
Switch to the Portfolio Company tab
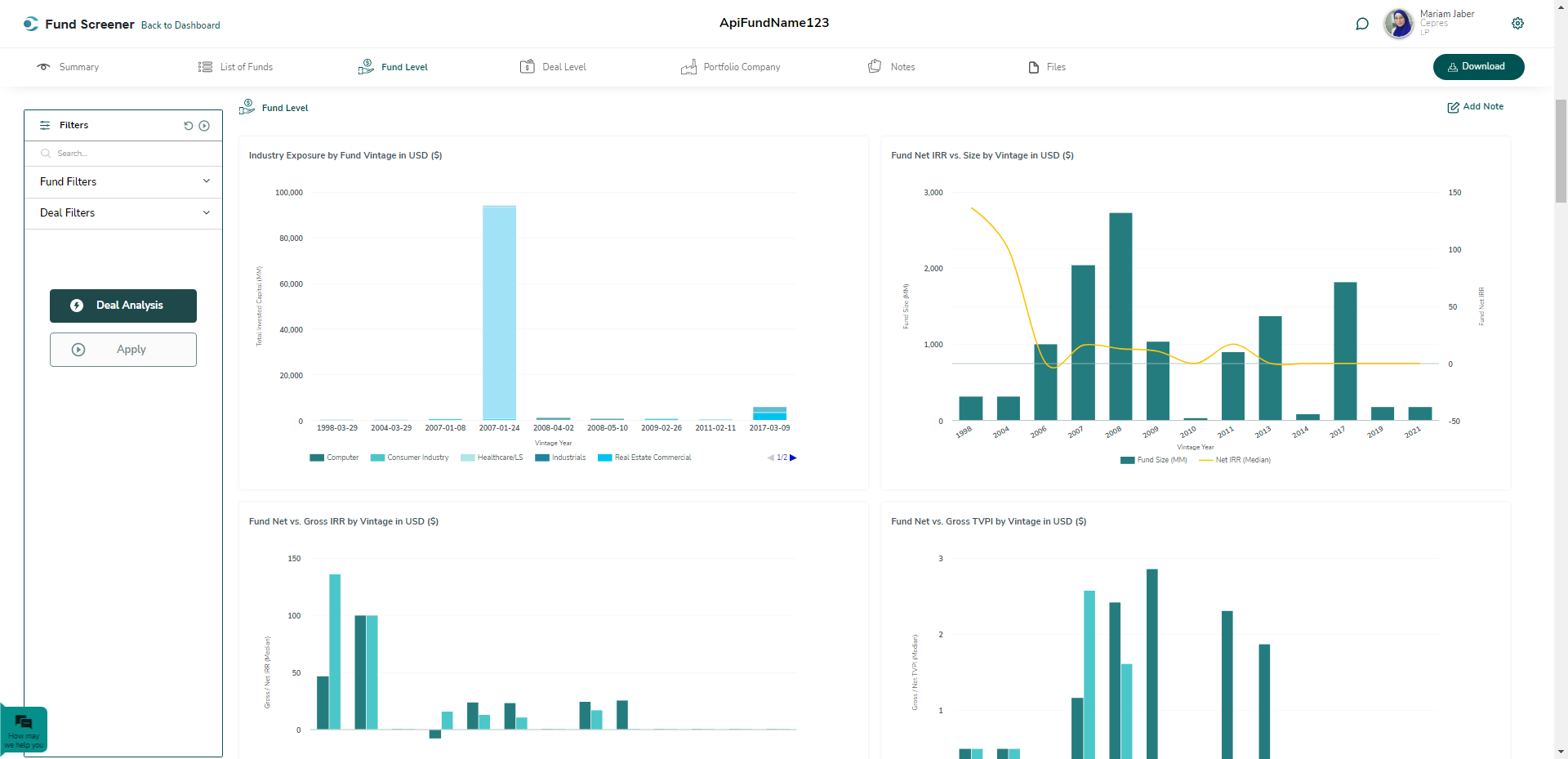731,67
